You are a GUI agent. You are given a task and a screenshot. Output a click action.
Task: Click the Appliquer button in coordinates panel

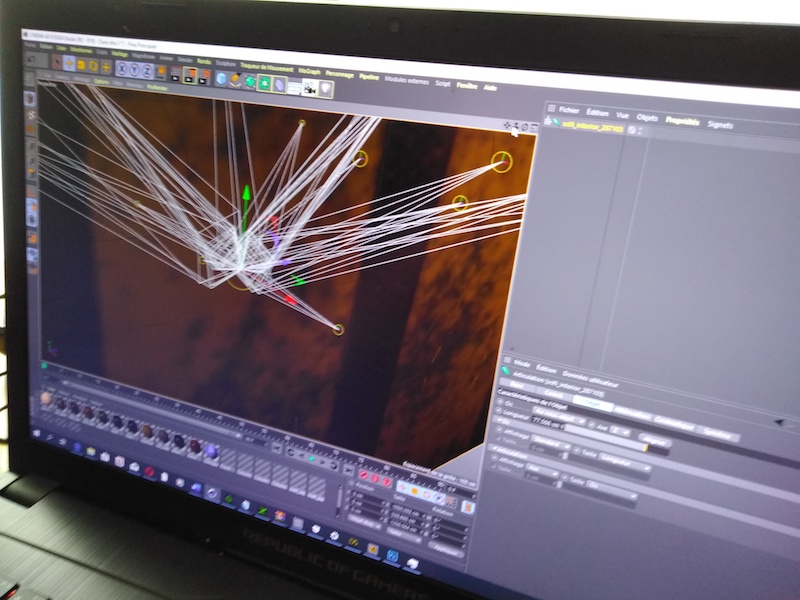pyautogui.click(x=446, y=551)
